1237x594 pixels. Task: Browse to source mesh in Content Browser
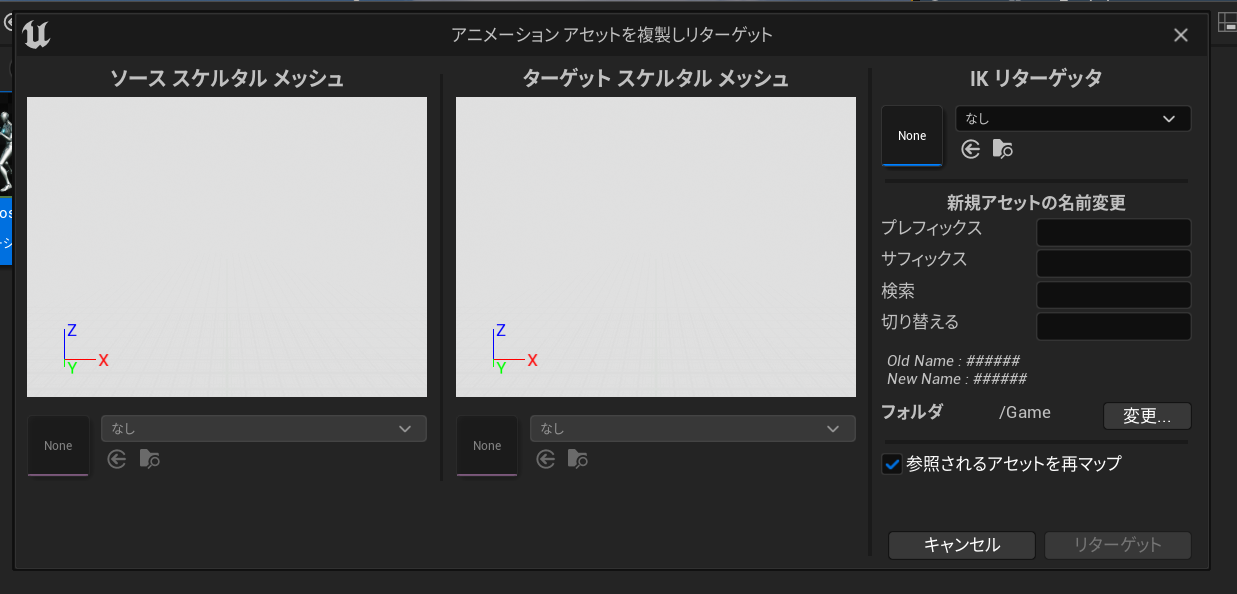click(150, 459)
